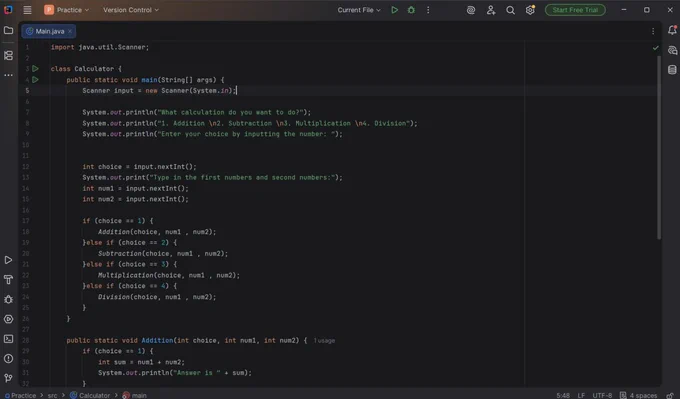Image resolution: width=680 pixels, height=399 pixels.
Task: Click the inspections green checkmark widget
Action: [656, 48]
